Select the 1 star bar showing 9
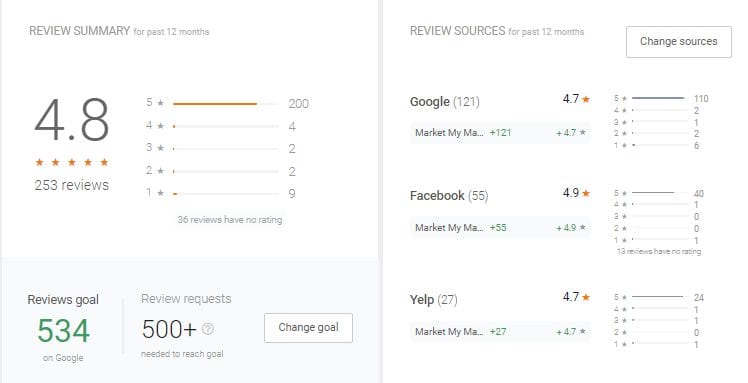 tap(226, 194)
